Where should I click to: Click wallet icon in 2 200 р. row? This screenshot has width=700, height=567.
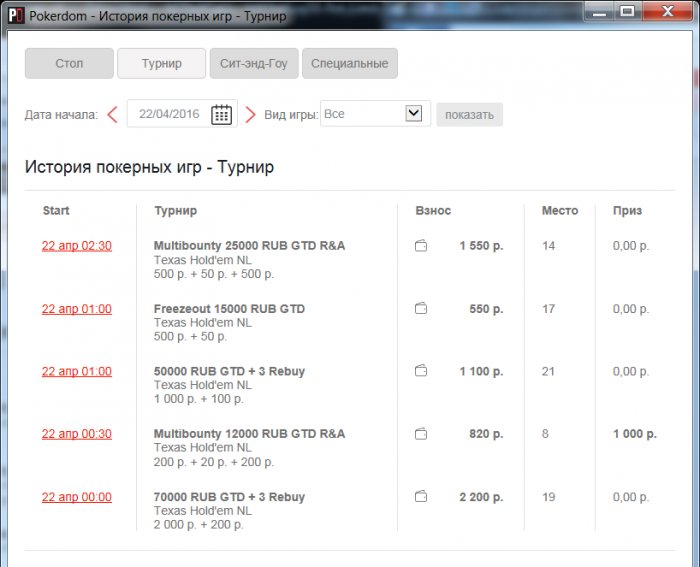421,496
